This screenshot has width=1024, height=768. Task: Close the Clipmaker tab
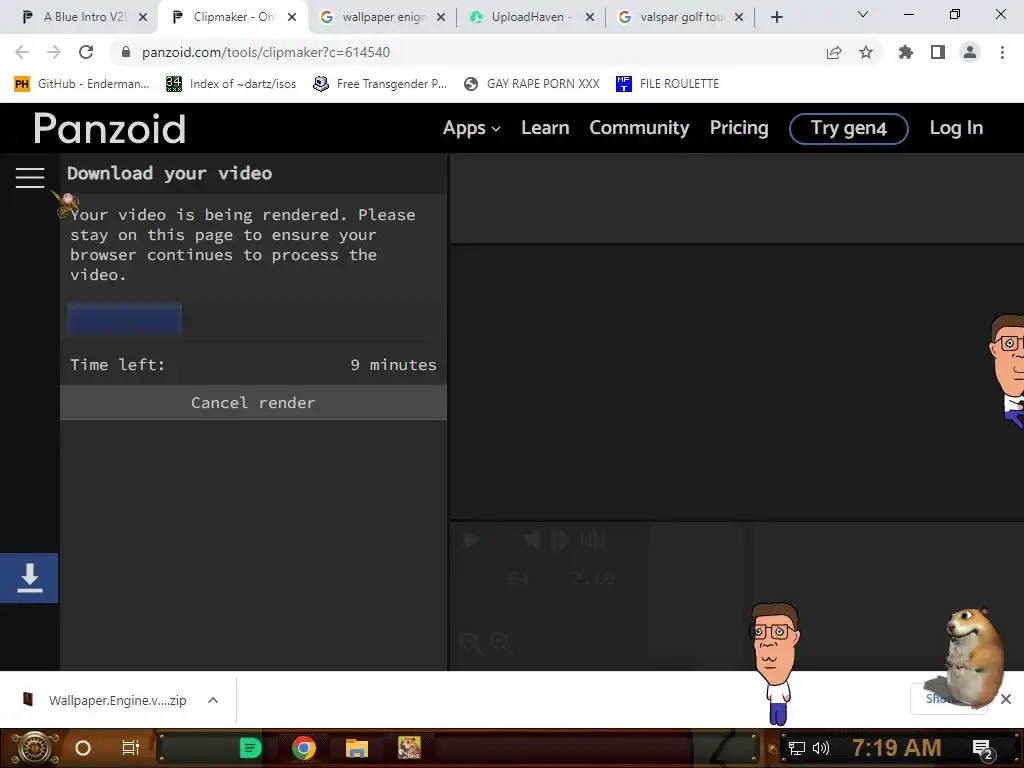[292, 17]
